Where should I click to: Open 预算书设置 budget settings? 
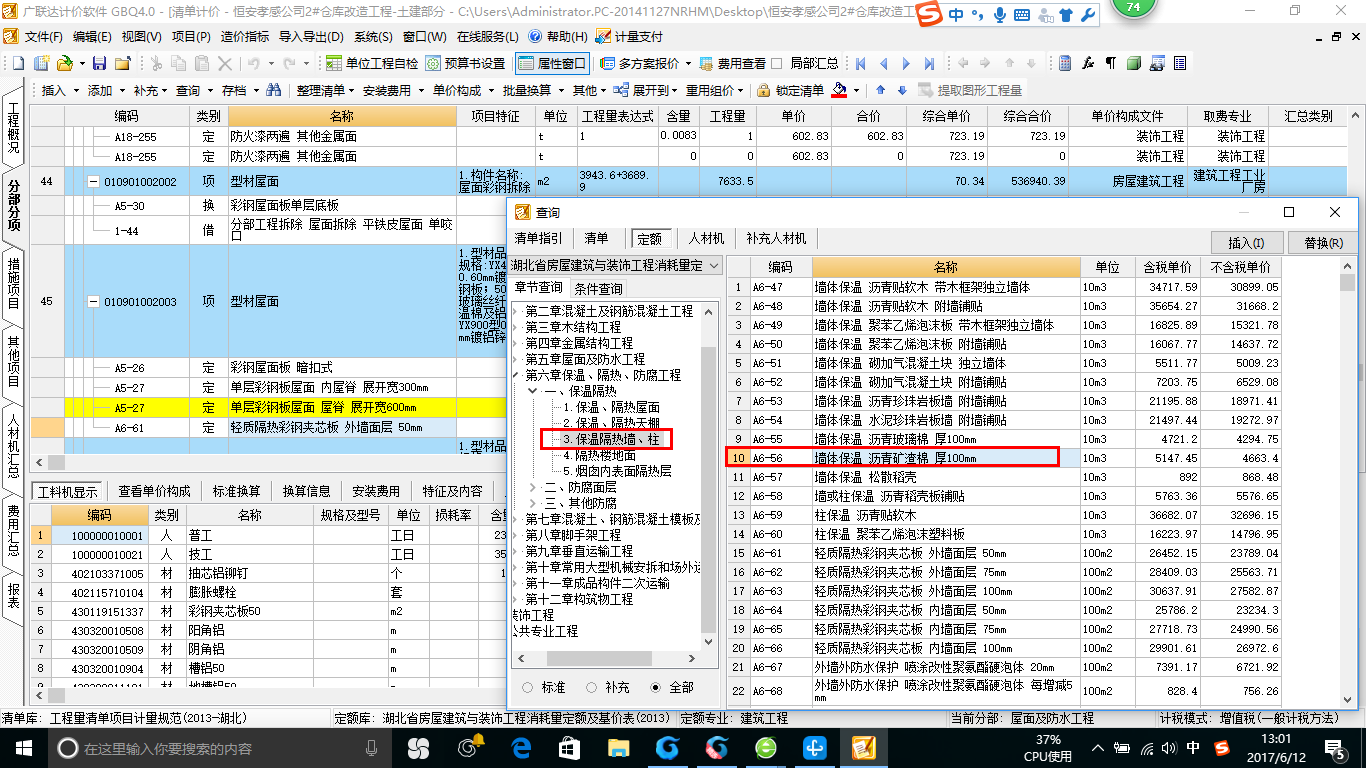coord(466,63)
